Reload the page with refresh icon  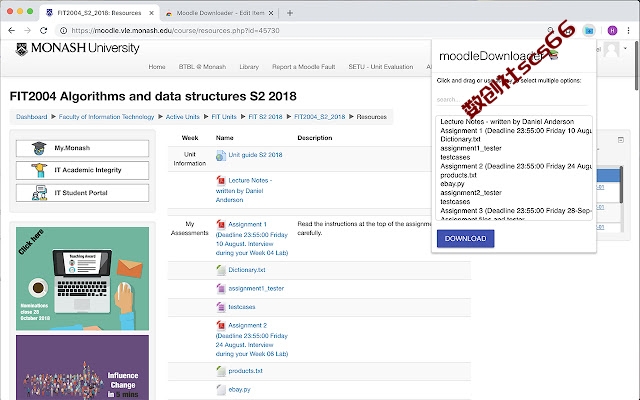point(43,30)
